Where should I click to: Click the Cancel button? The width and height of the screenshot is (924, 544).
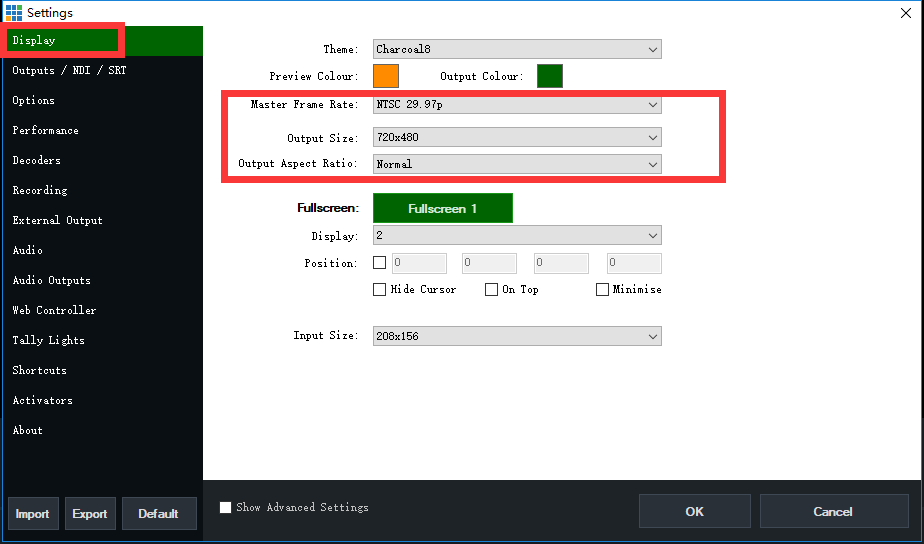[x=834, y=511]
